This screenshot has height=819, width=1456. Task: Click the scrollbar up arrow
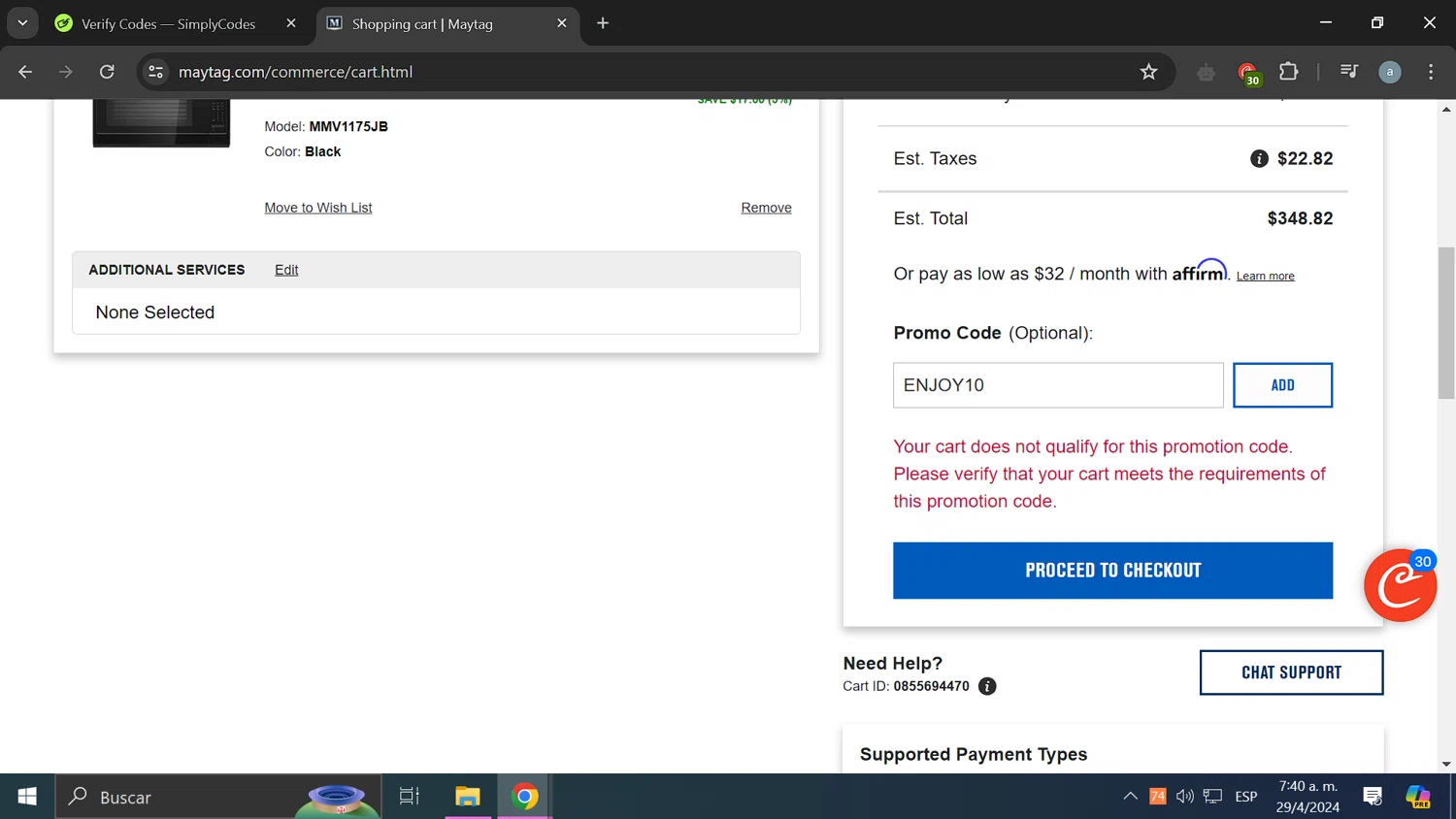1446,109
